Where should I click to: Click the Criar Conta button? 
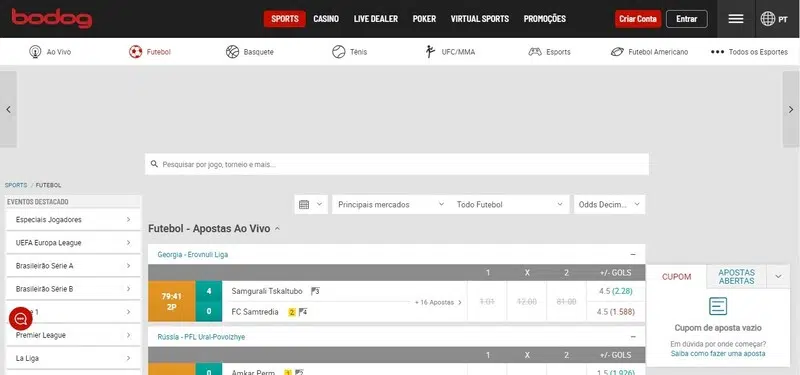click(x=638, y=19)
